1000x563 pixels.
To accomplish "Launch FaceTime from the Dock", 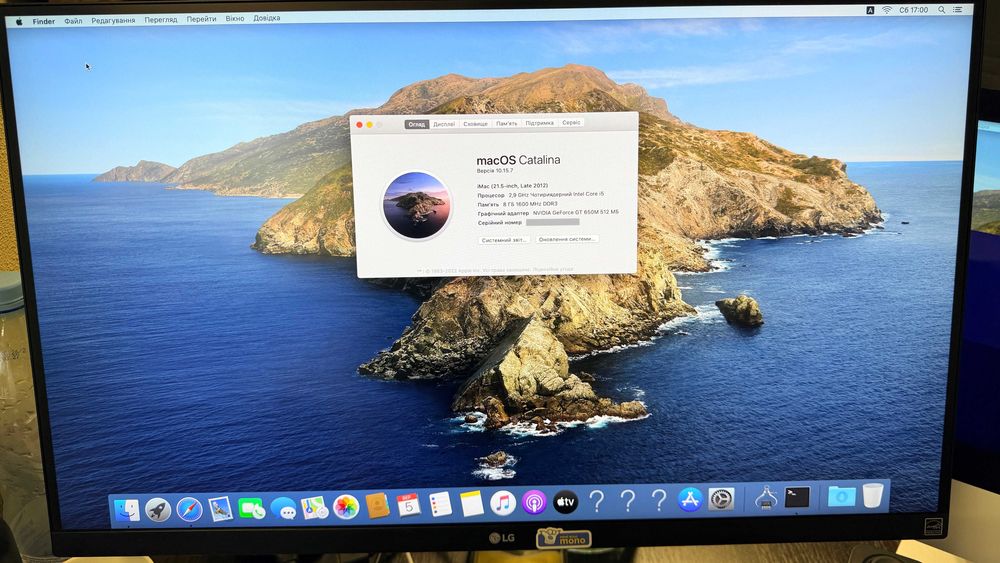I will (252, 508).
